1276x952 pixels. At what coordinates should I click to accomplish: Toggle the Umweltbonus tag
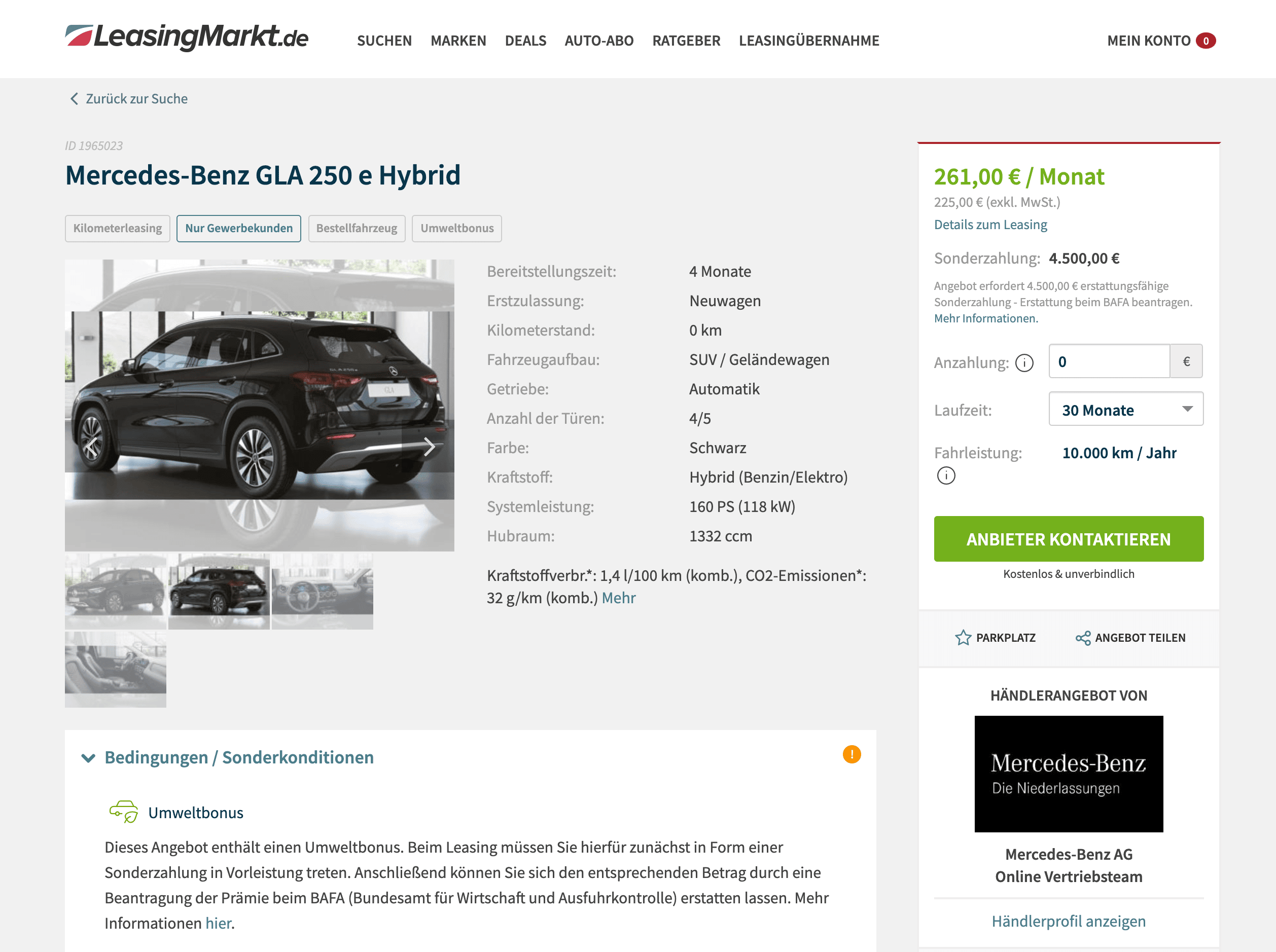(456, 228)
